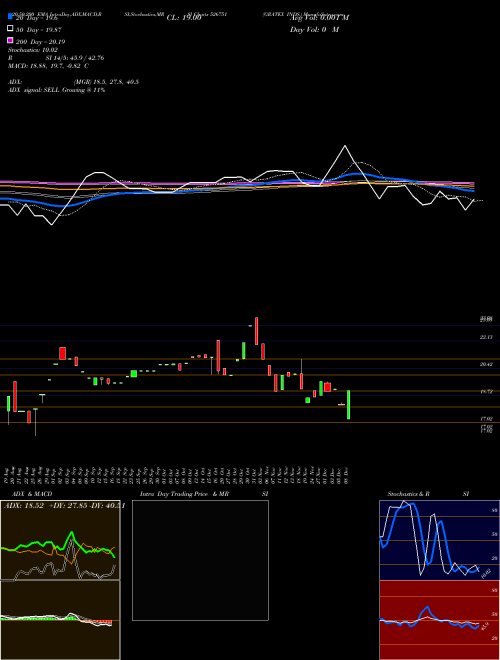Click the tallest red candlestick at the price peak
Viewport: 500px width, 660px height.
256,331
